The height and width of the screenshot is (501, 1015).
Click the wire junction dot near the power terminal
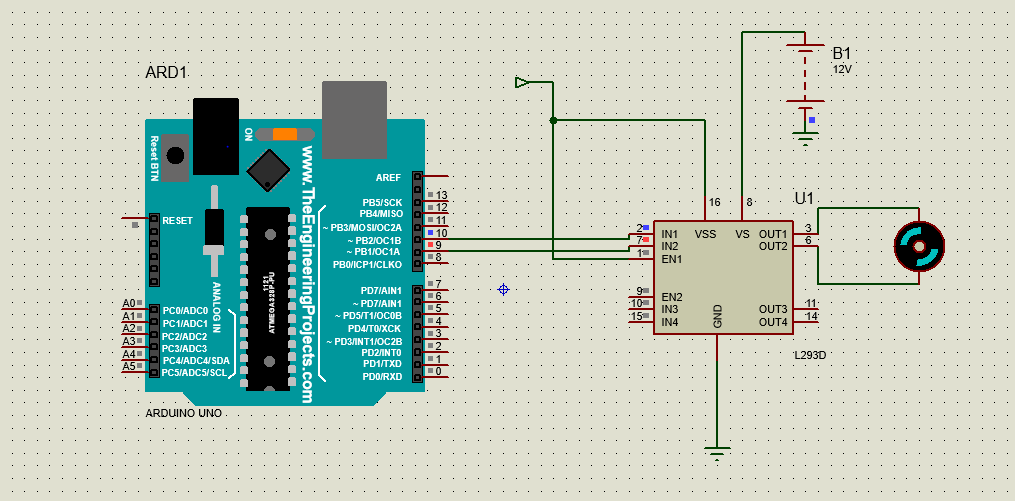click(x=553, y=120)
